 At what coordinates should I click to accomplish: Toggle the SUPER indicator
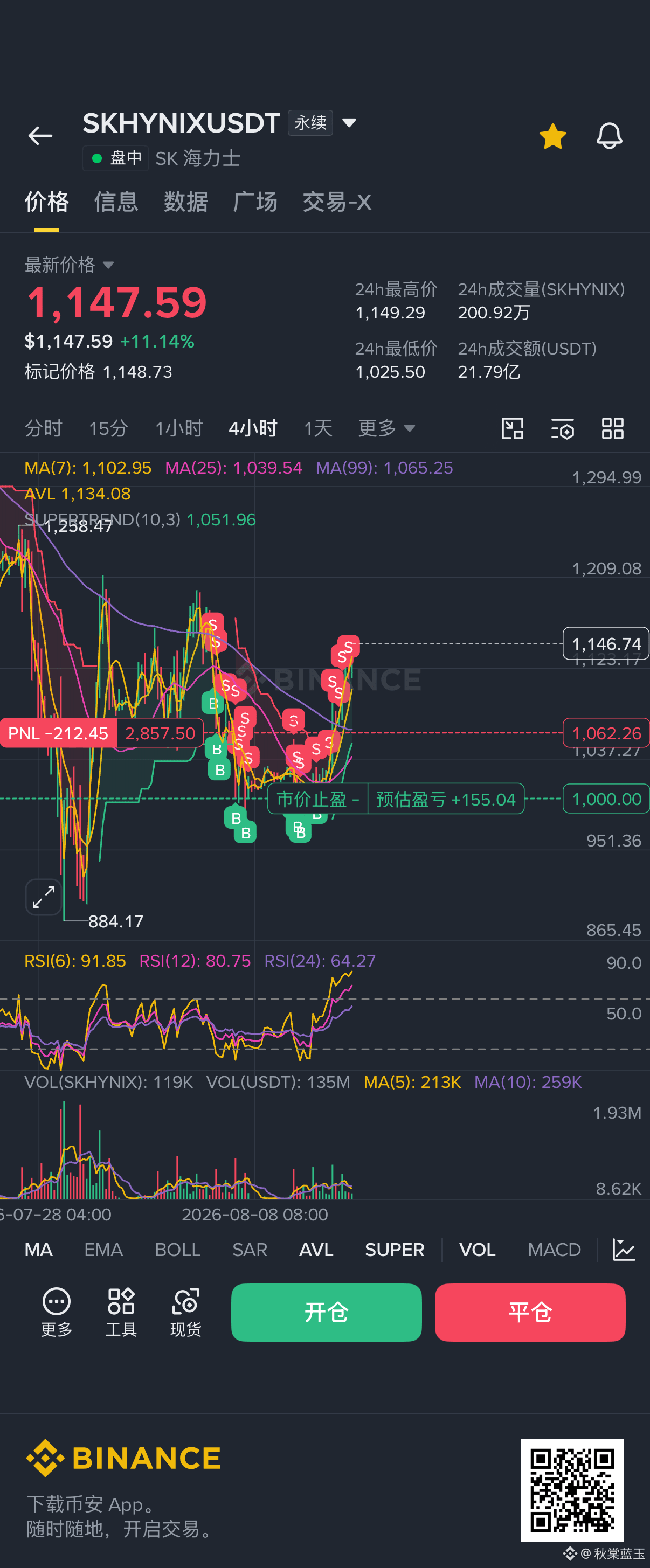pyautogui.click(x=395, y=1250)
